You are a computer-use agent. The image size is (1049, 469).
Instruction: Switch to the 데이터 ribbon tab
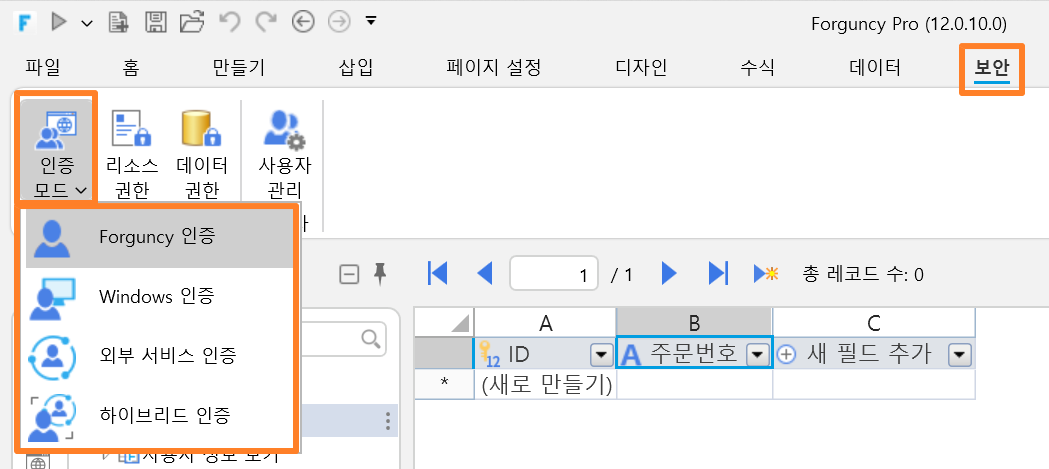(874, 67)
